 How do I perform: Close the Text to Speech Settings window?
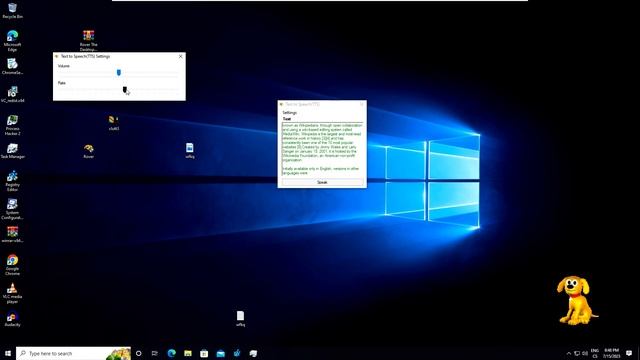point(180,56)
